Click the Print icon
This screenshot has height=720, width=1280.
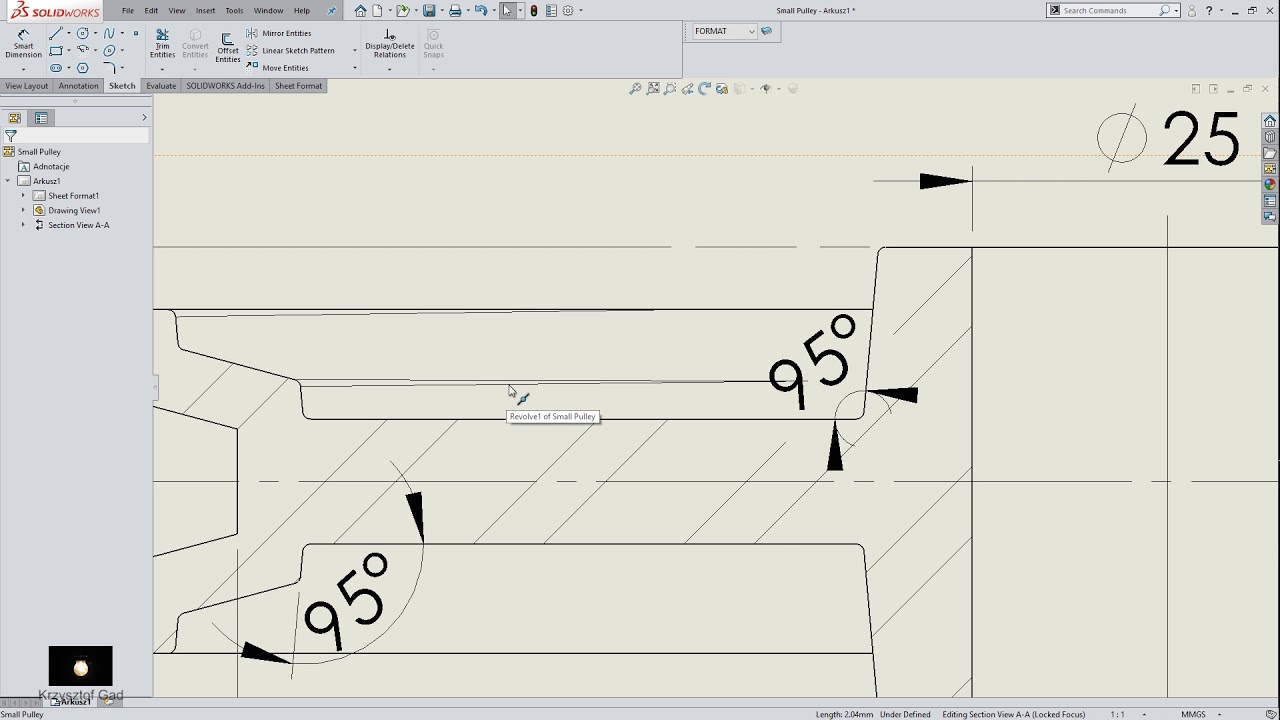(455, 10)
